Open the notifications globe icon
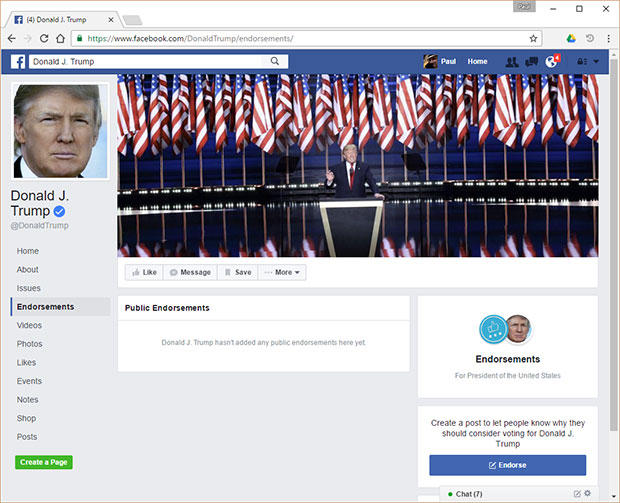620x503 pixels. (551, 62)
